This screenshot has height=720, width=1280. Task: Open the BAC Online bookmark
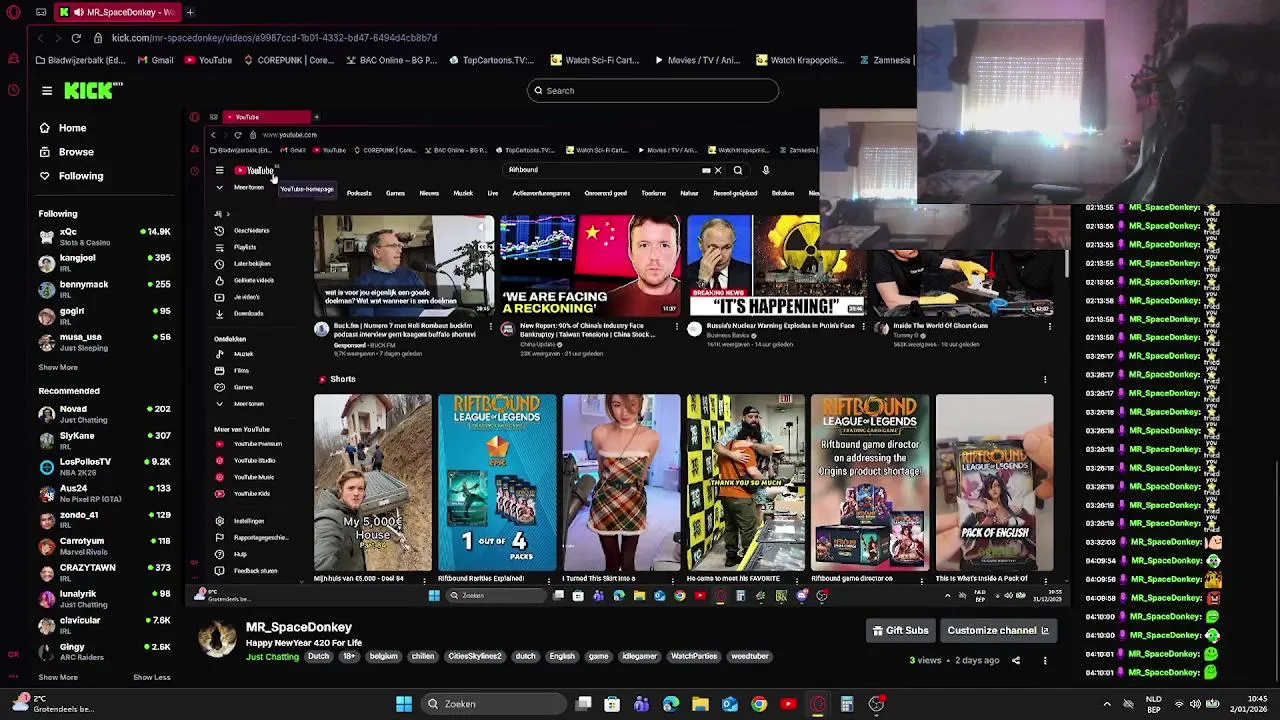tap(390, 60)
